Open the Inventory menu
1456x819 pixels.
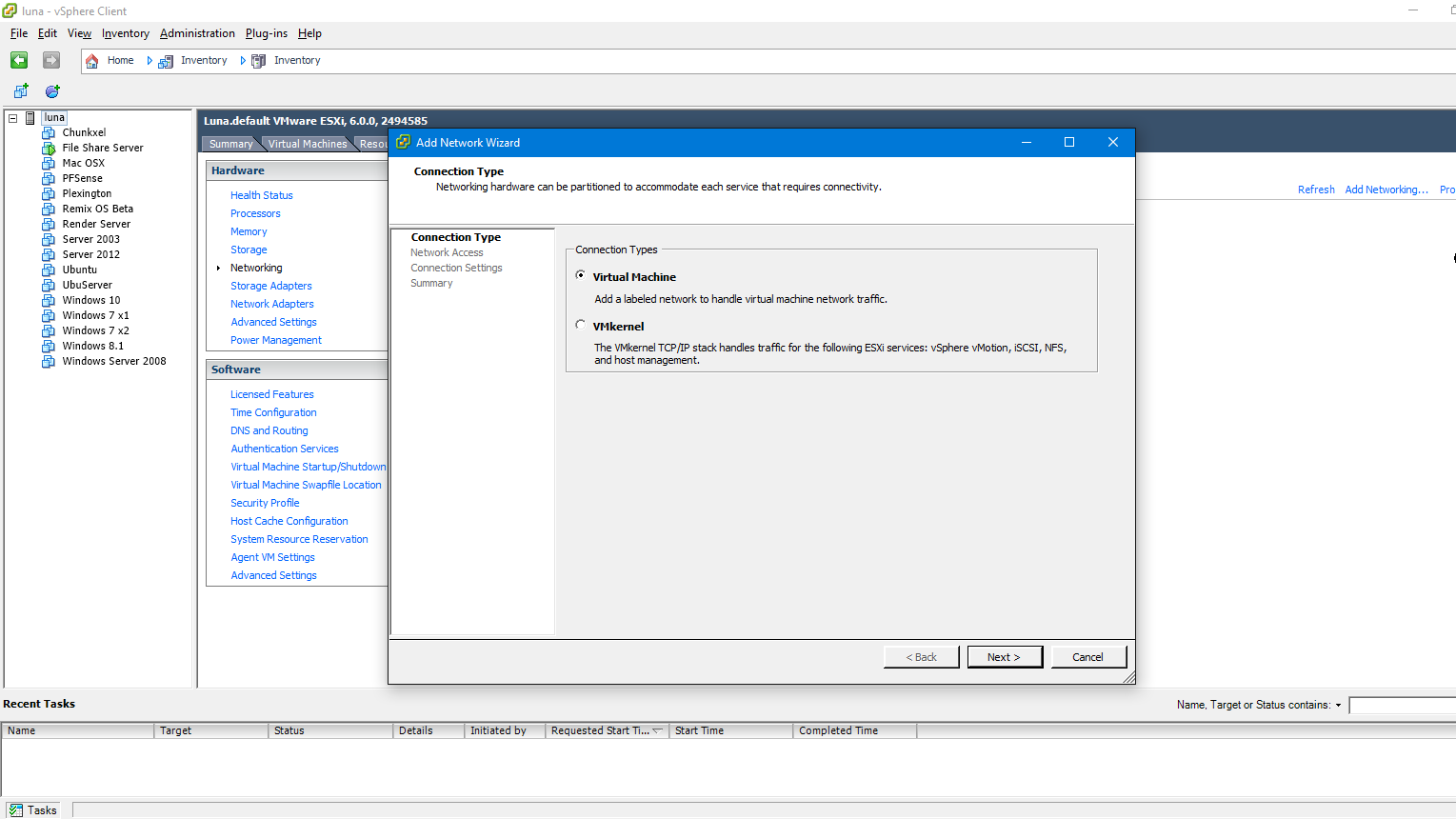pyautogui.click(x=126, y=33)
